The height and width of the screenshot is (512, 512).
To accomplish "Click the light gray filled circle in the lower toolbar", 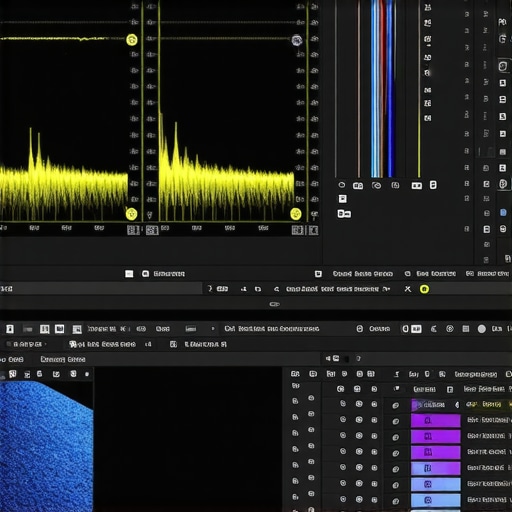I will [481, 329].
